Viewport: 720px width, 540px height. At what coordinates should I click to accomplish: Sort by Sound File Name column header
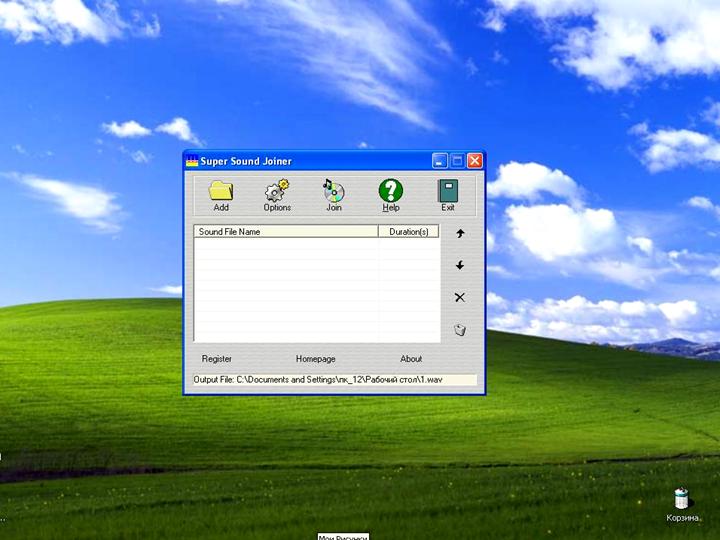coord(286,231)
